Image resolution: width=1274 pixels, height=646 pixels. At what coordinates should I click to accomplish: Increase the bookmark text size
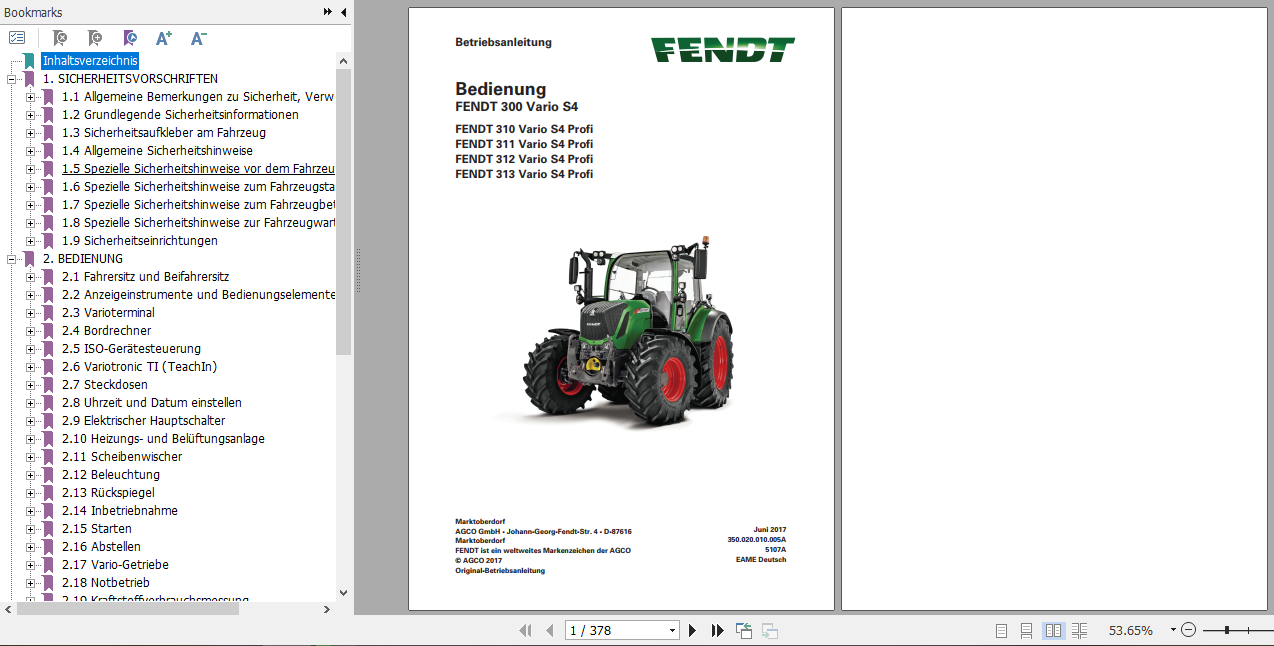click(164, 38)
